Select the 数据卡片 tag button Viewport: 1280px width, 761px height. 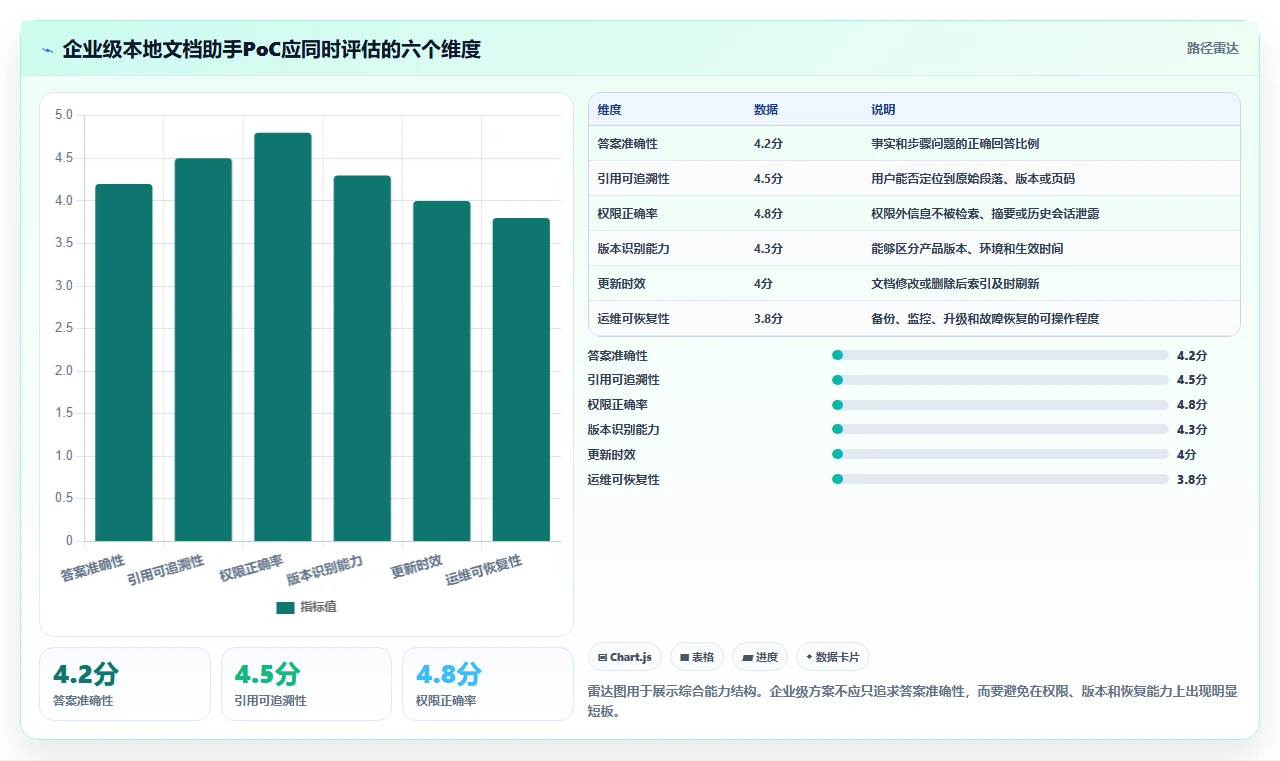coord(833,657)
